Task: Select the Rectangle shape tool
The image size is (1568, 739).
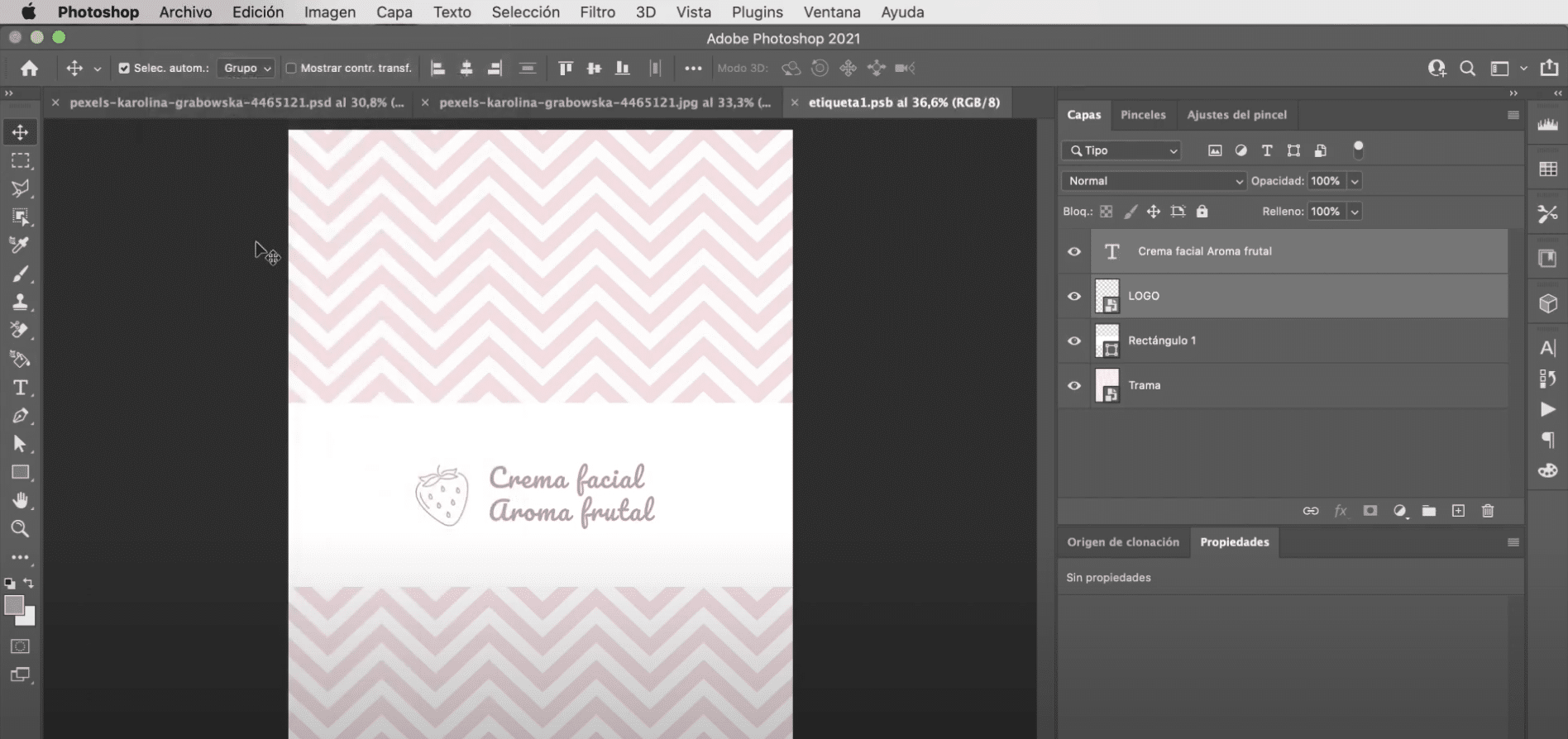Action: coord(20,472)
